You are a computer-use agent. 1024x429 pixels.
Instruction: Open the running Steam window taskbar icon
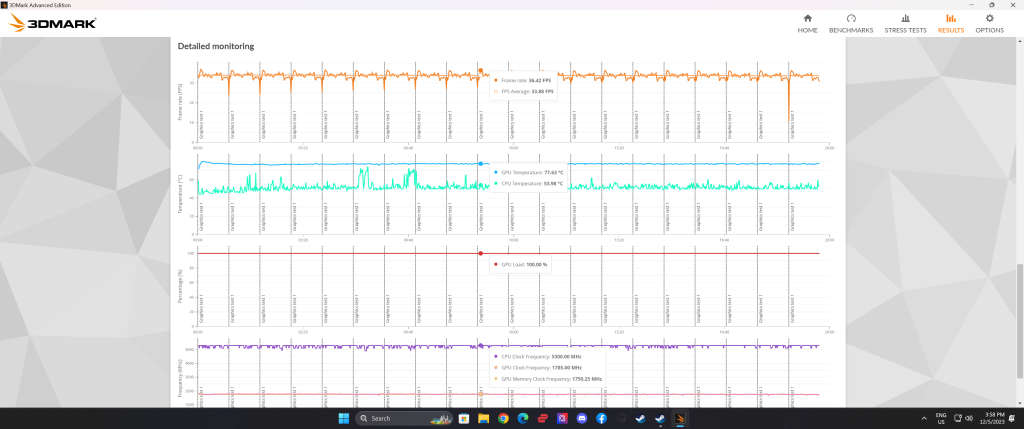(x=660, y=418)
